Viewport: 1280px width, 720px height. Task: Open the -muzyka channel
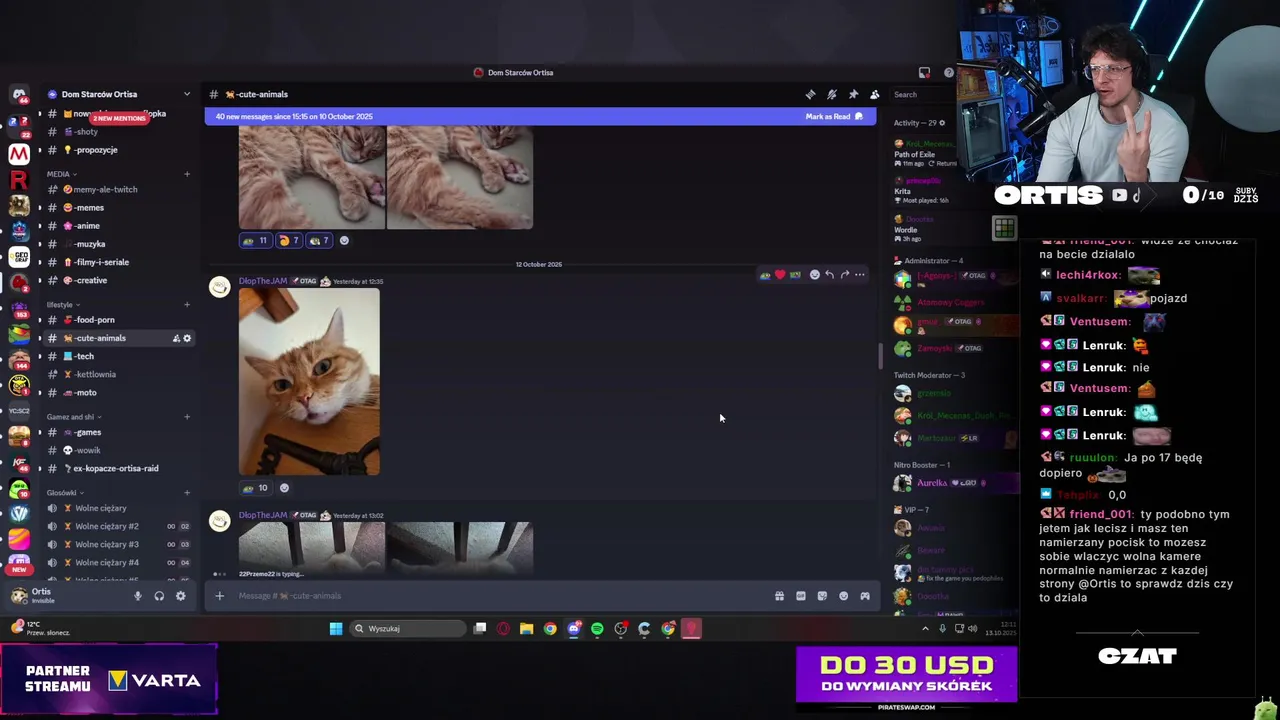(x=118, y=244)
